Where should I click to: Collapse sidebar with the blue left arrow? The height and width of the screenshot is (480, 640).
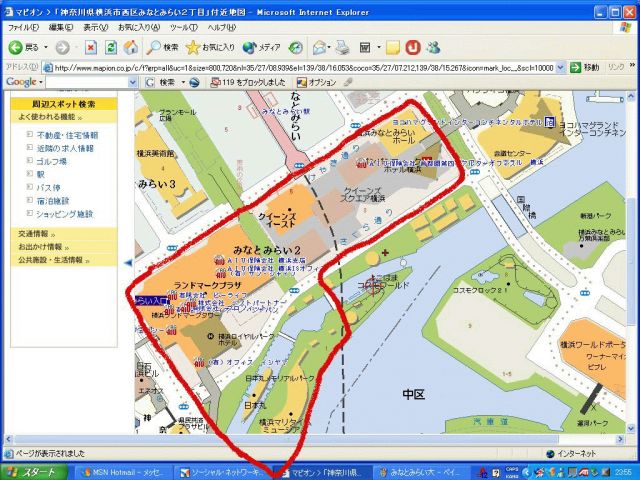(129, 263)
